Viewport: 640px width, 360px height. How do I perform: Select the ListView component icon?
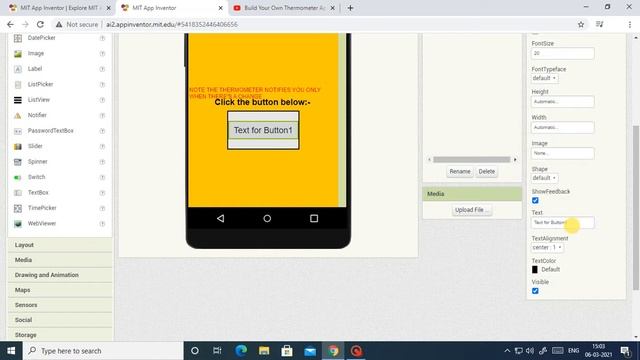coord(18,100)
